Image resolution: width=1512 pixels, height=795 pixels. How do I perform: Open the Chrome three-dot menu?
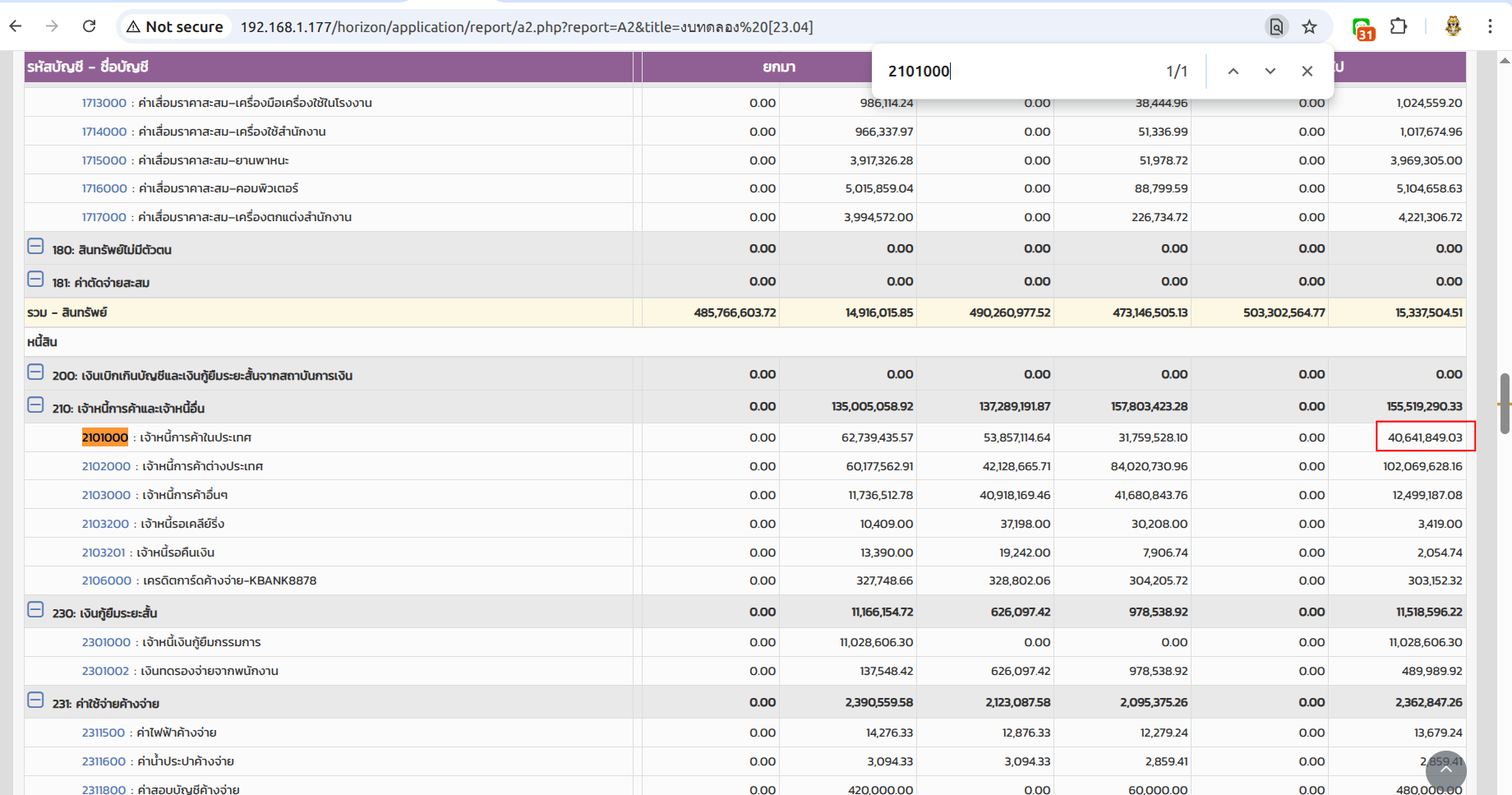pyautogui.click(x=1490, y=26)
